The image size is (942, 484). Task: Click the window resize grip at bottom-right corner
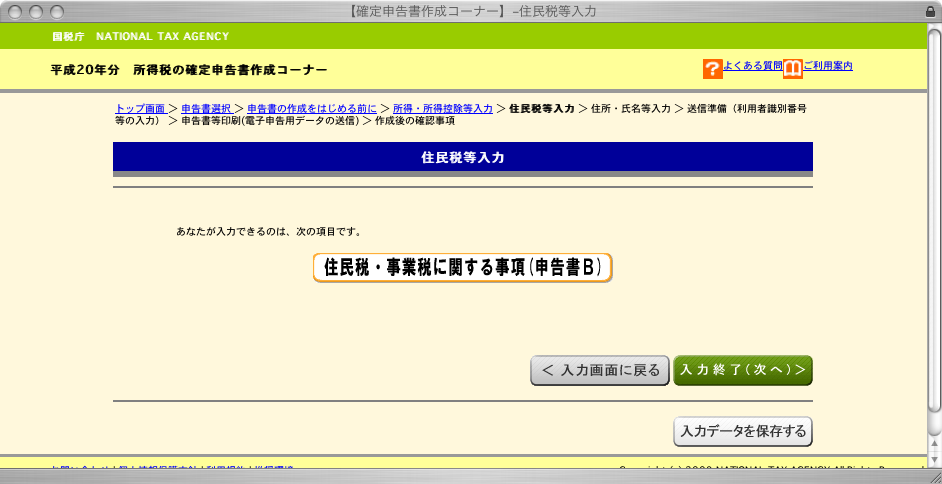(933, 475)
